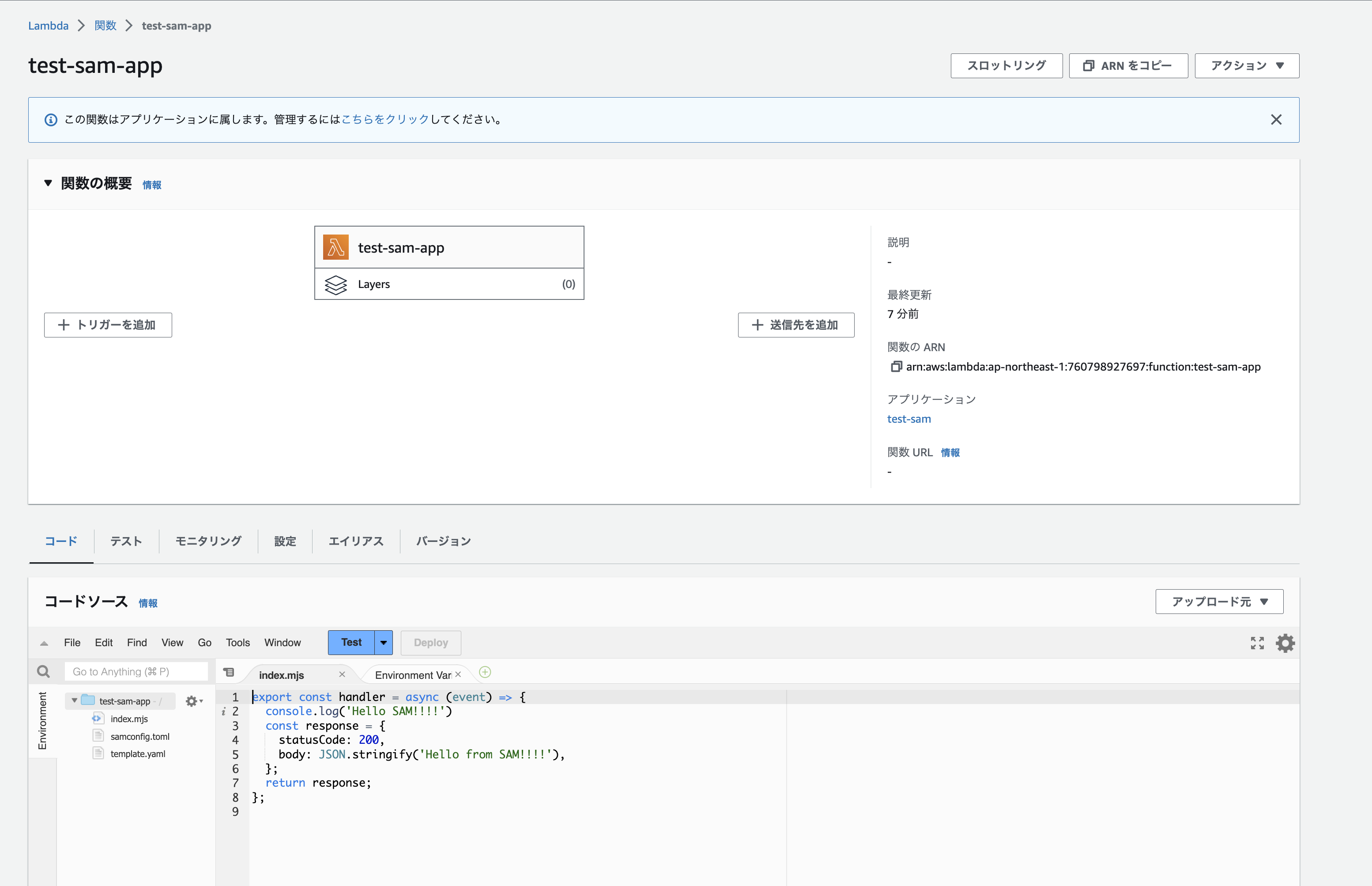
Task: Open the アクション dropdown
Action: point(1247,65)
